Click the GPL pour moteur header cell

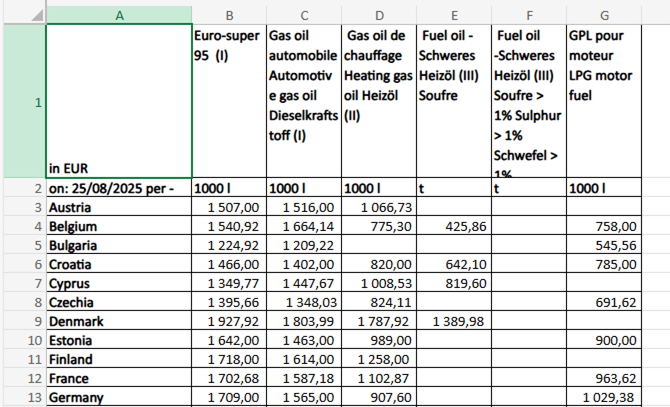tap(604, 102)
